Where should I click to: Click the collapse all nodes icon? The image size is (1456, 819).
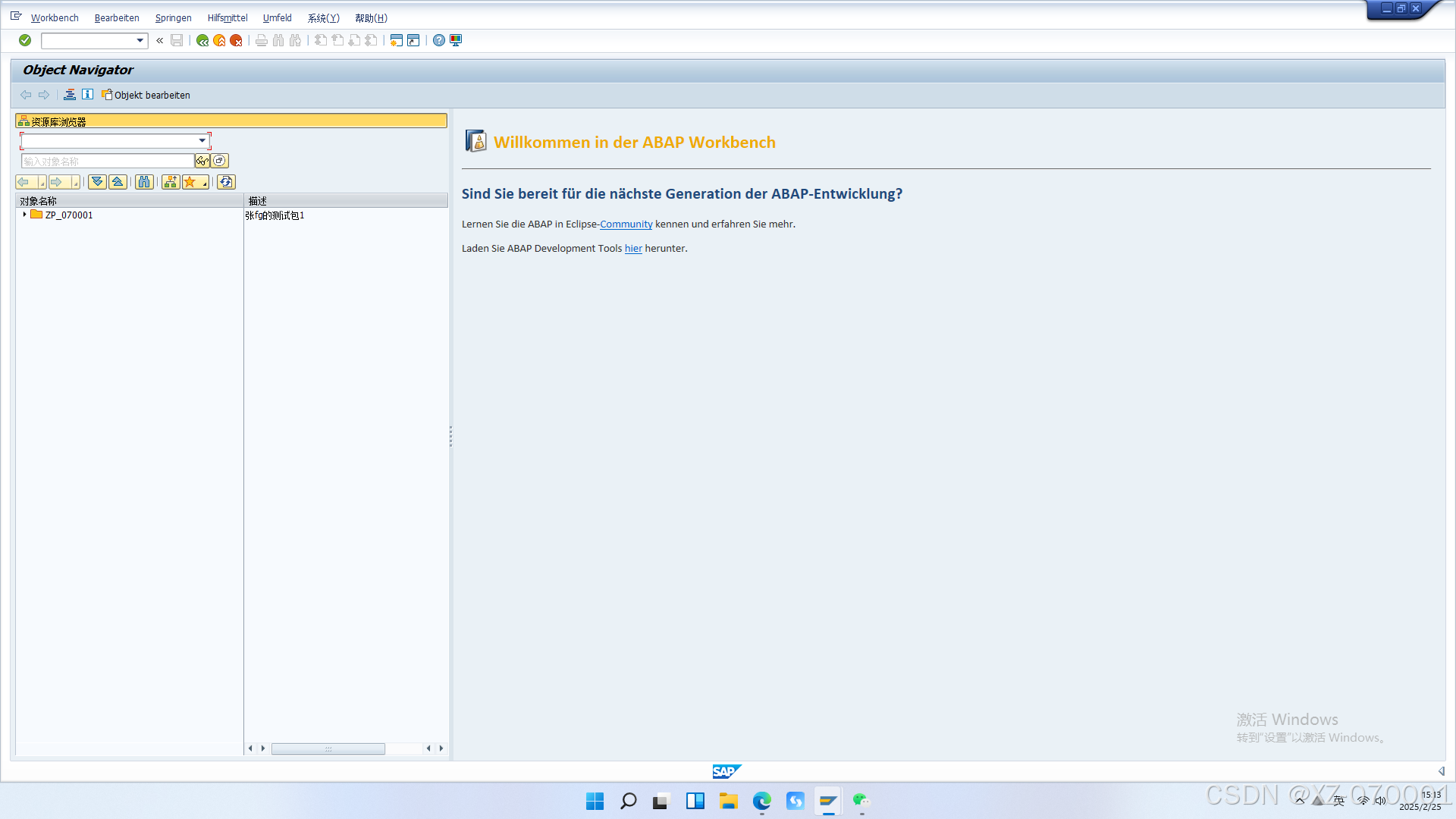[x=118, y=182]
